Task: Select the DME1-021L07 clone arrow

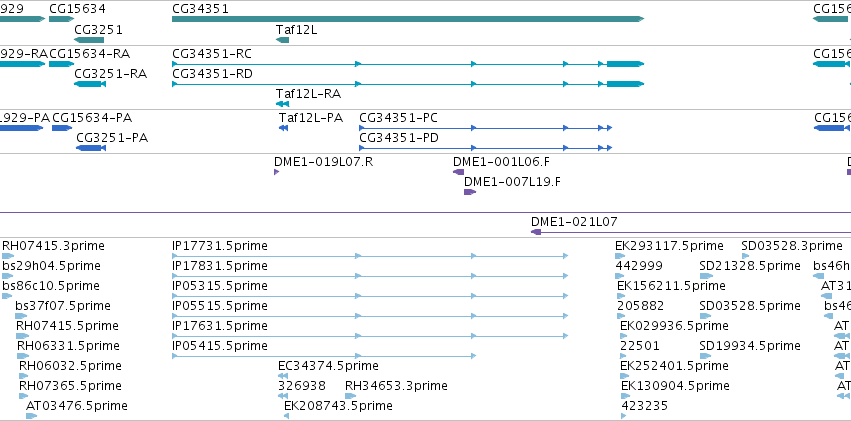Action: [x=536, y=232]
